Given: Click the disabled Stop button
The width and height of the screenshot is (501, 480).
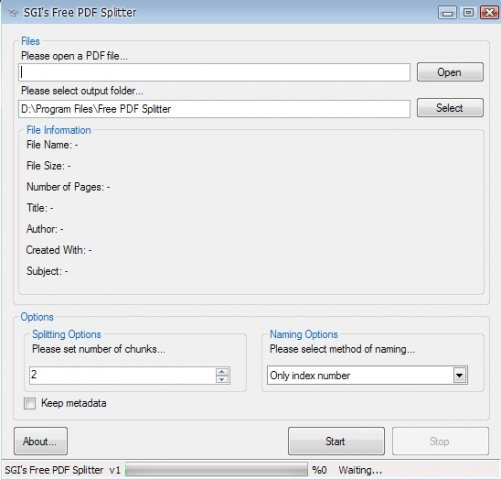Looking at the screenshot, I should [x=440, y=441].
